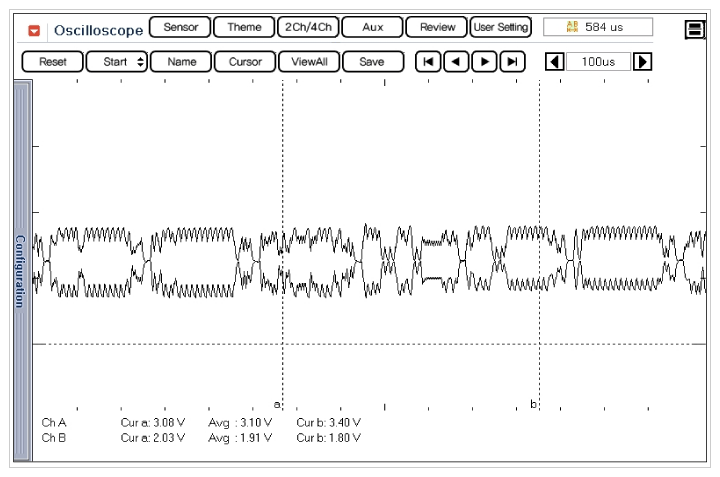Viewport: 720px width, 477px height.
Task: Toggle the Start button up/down arrows
Action: pyautogui.click(x=141, y=62)
